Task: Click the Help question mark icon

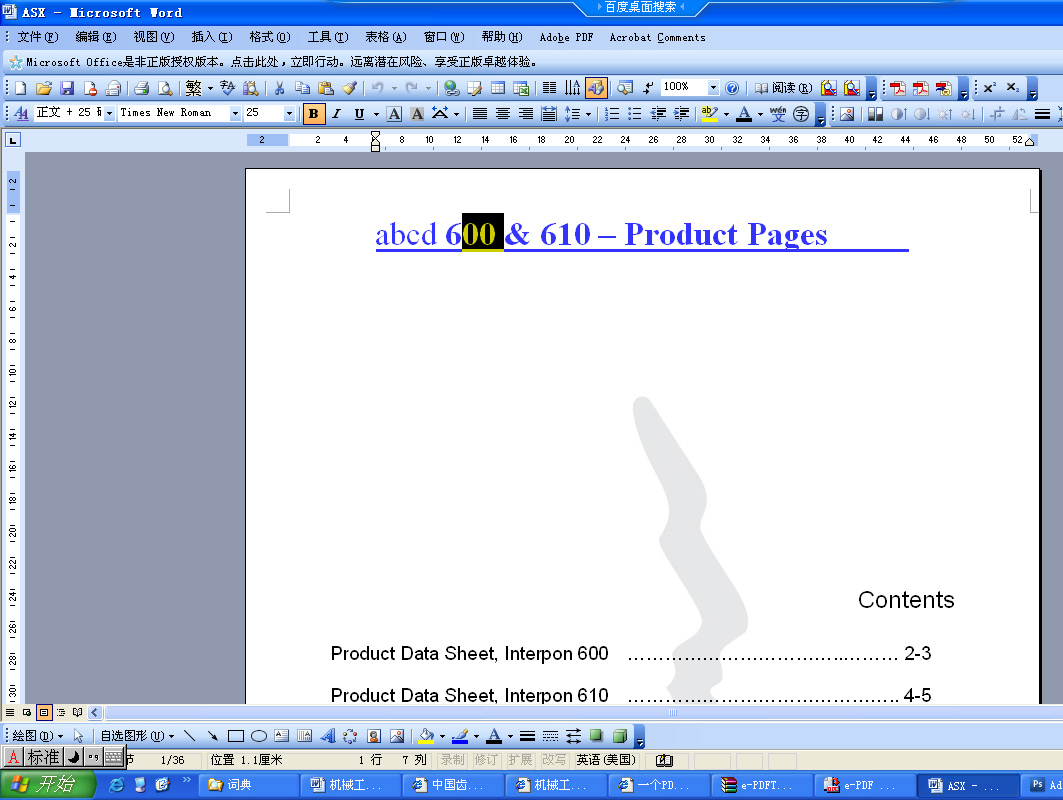Action: (x=731, y=88)
